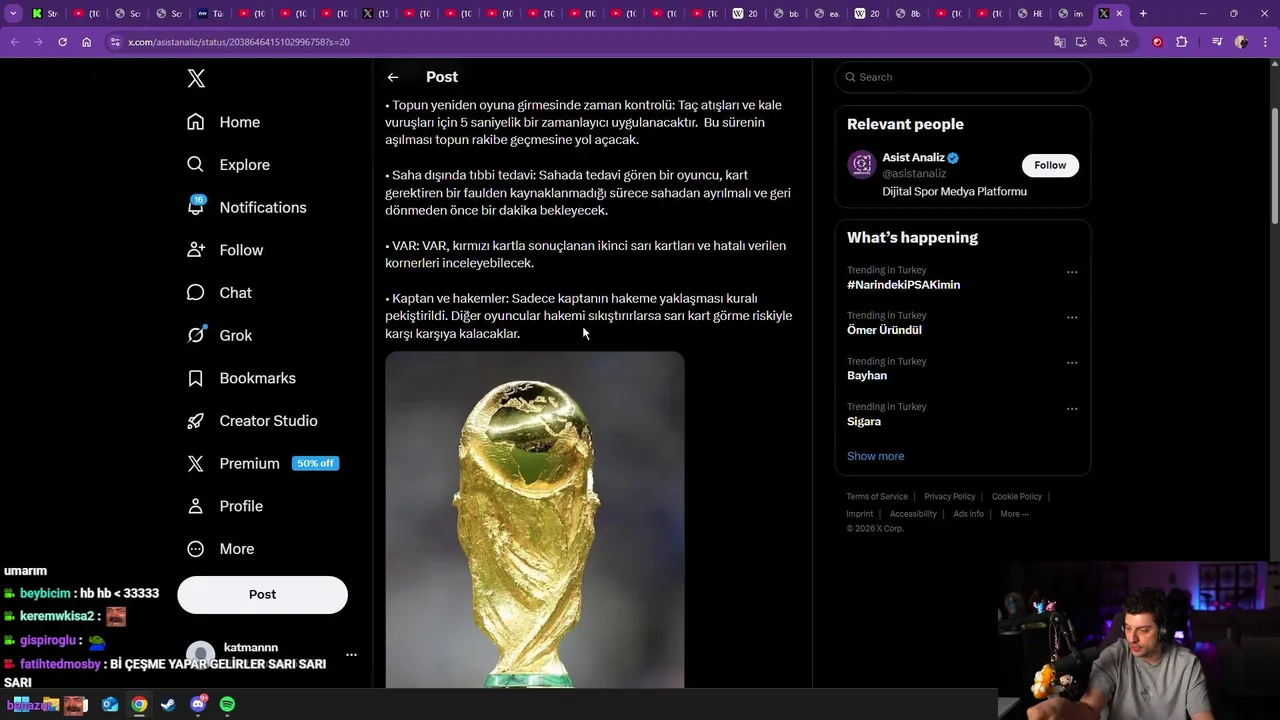Click the browser address bar URL

click(239, 42)
